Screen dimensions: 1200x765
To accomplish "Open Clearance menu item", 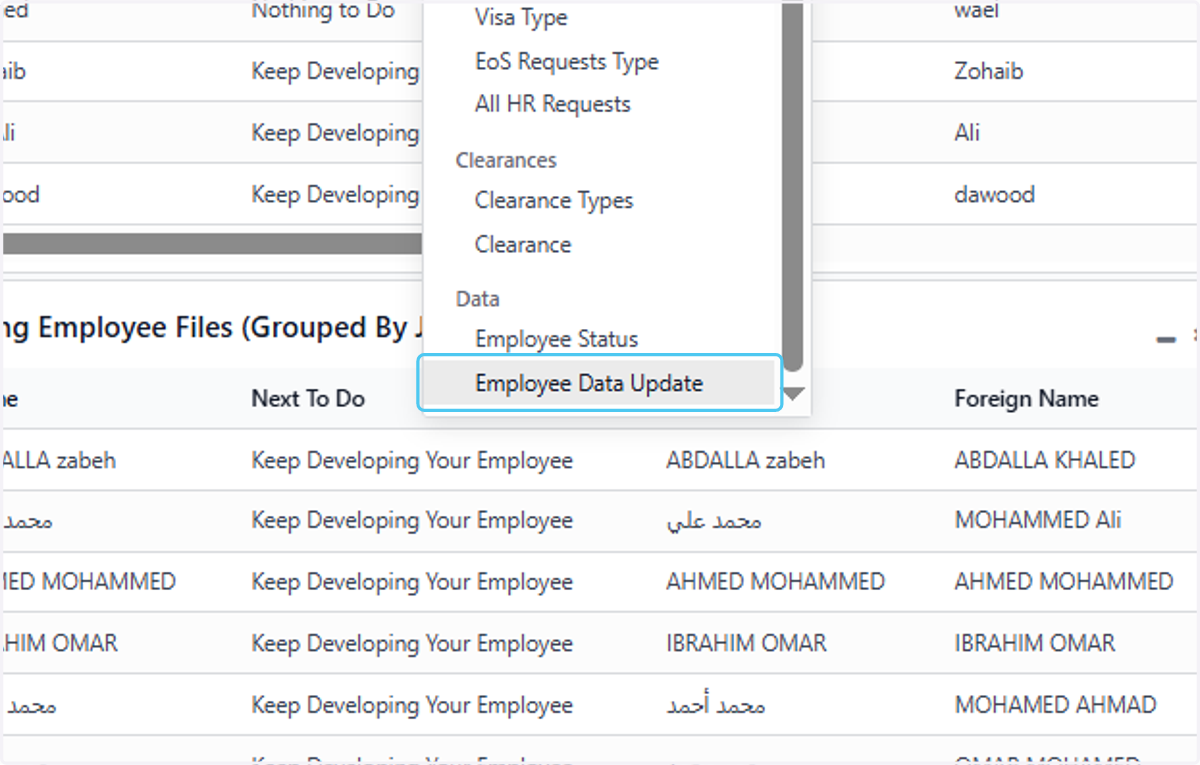I will [523, 244].
